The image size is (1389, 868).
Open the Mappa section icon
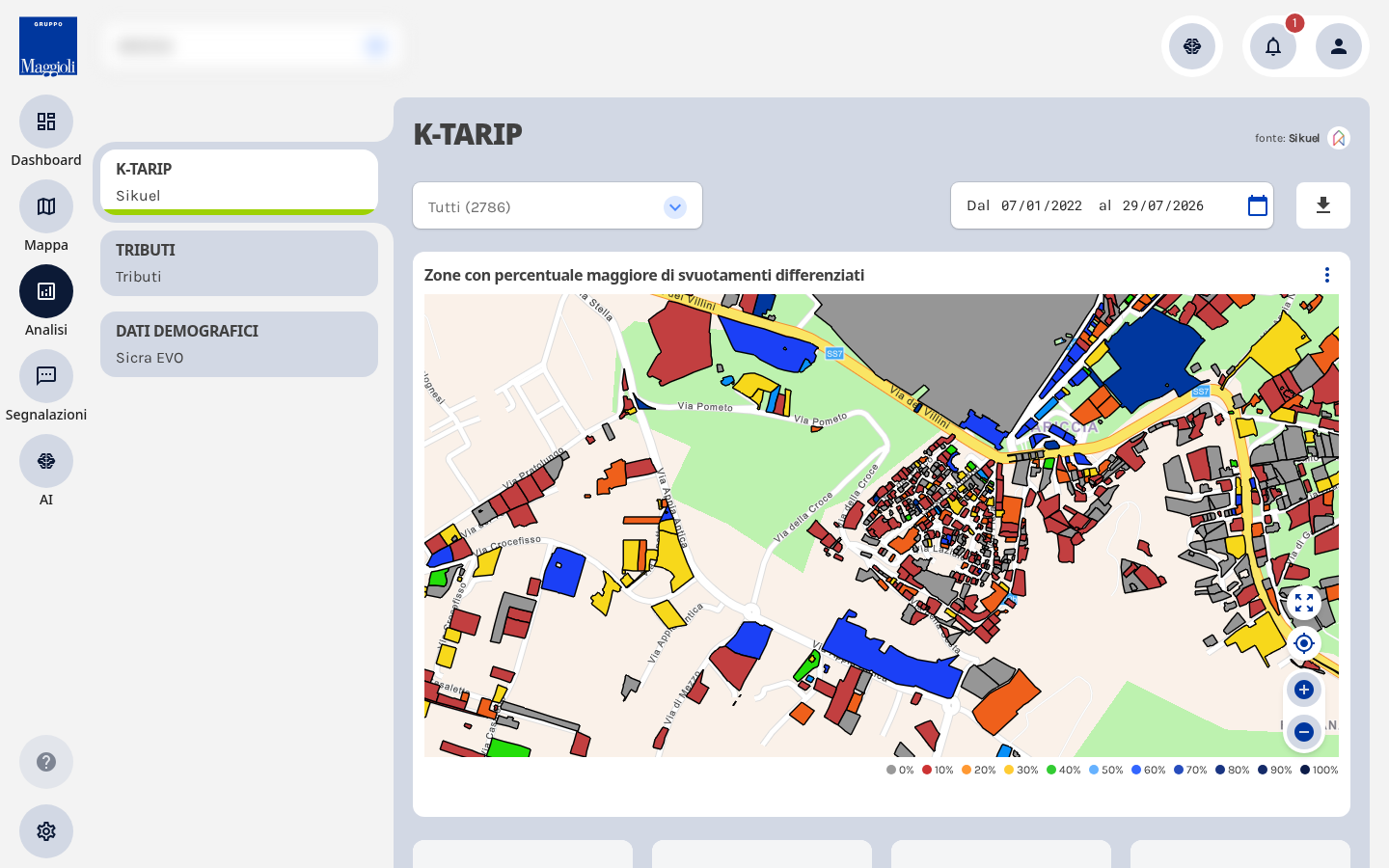46,206
